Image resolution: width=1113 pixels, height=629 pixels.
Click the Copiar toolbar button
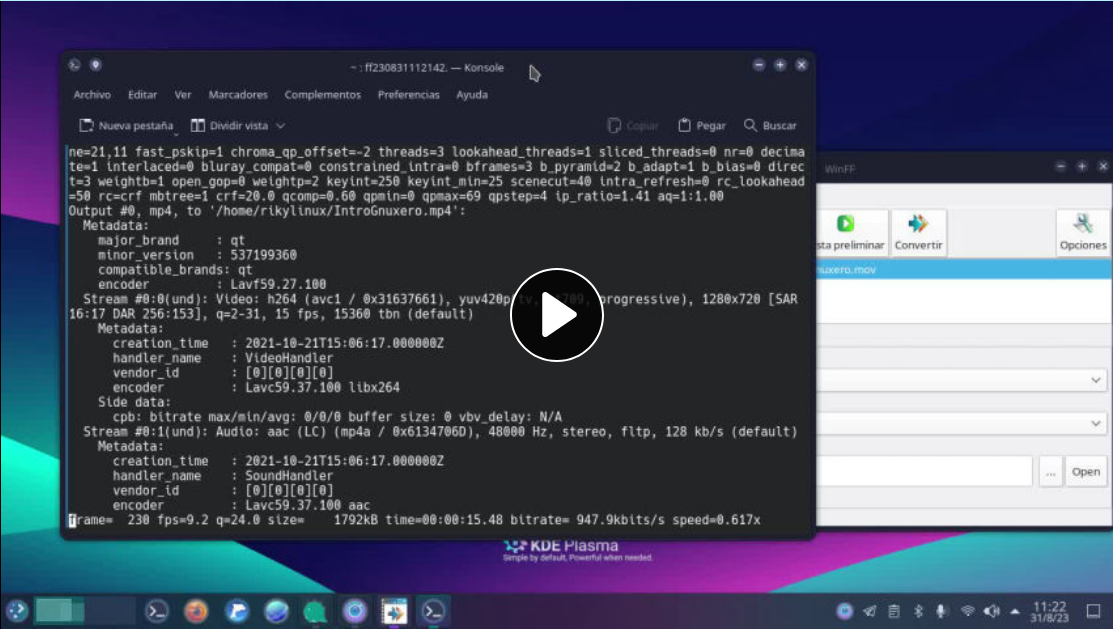[x=633, y=126]
